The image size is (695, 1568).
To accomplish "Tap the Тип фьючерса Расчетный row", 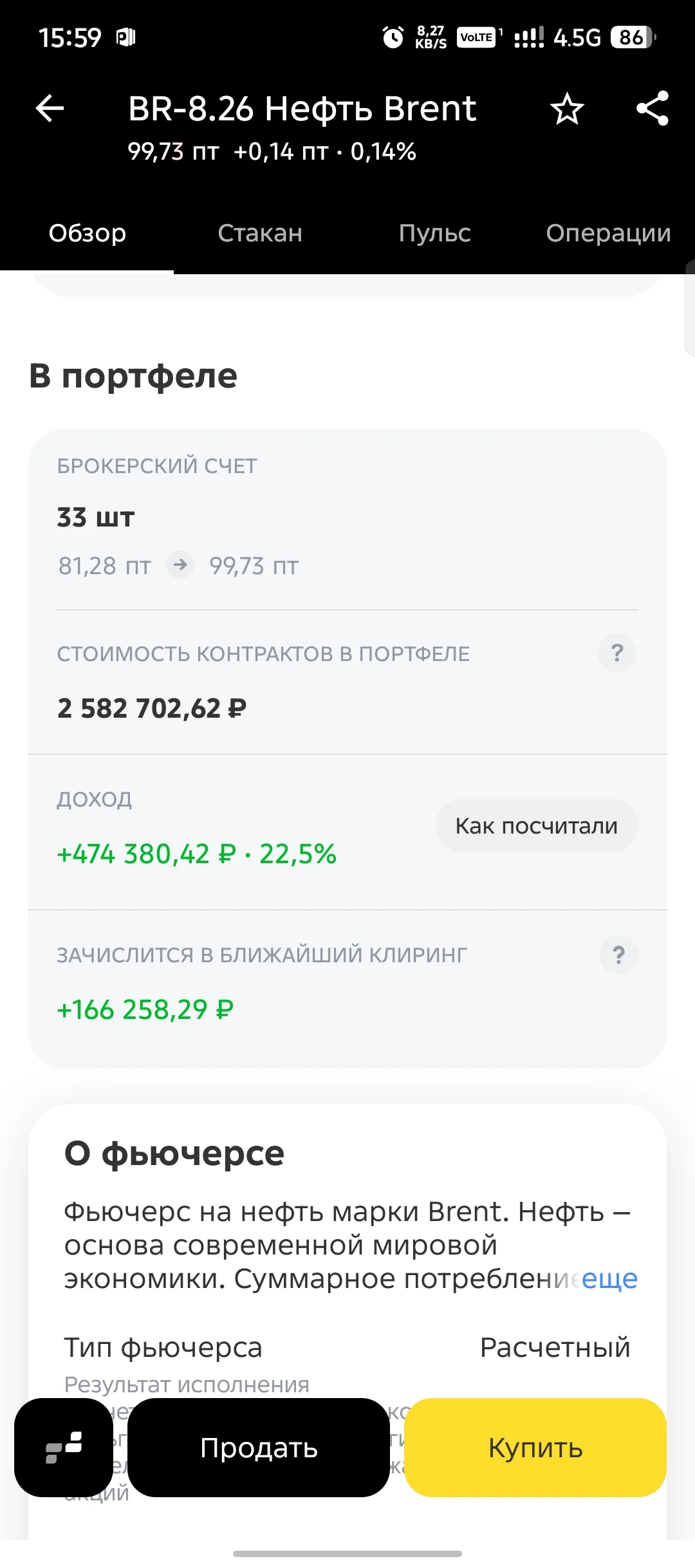I will pyautogui.click(x=347, y=1347).
